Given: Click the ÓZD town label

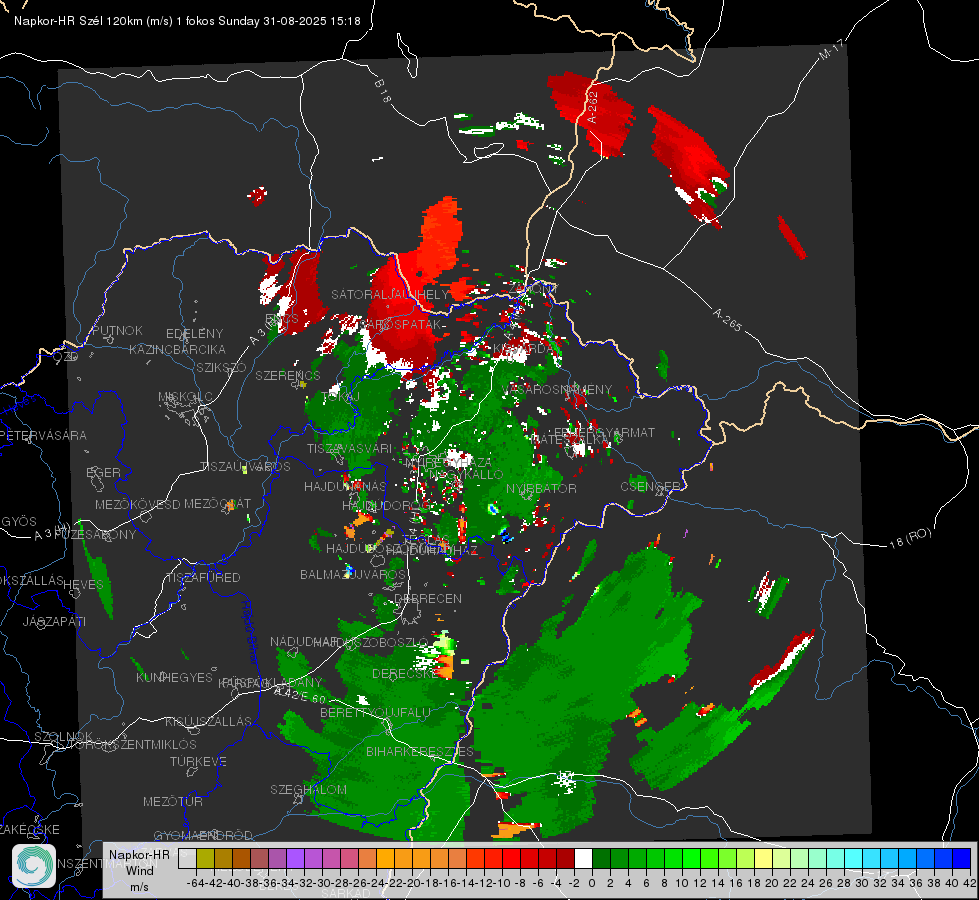Looking at the screenshot, I should [66, 356].
